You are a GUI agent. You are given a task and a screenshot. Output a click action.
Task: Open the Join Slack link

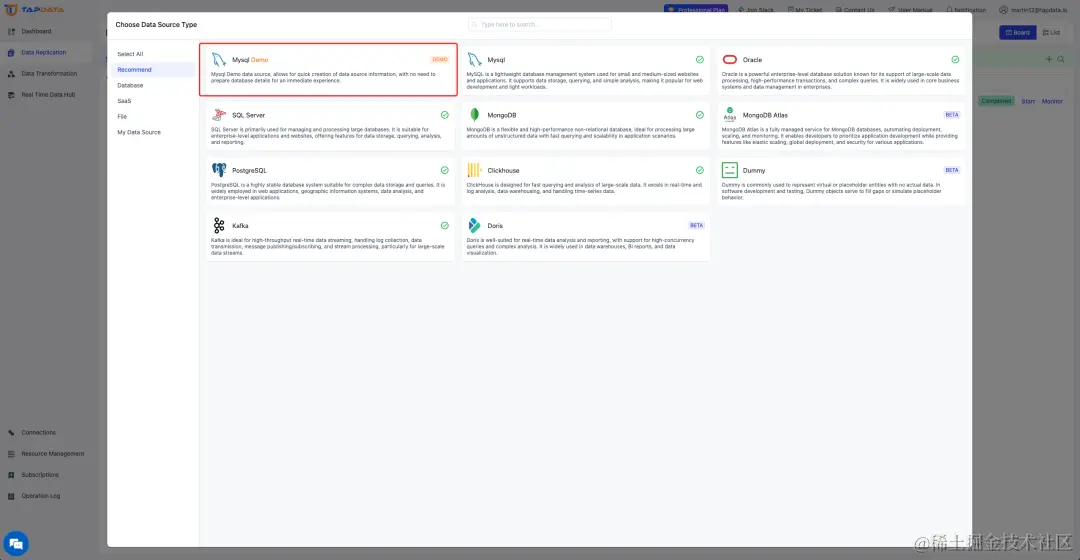[x=756, y=10]
